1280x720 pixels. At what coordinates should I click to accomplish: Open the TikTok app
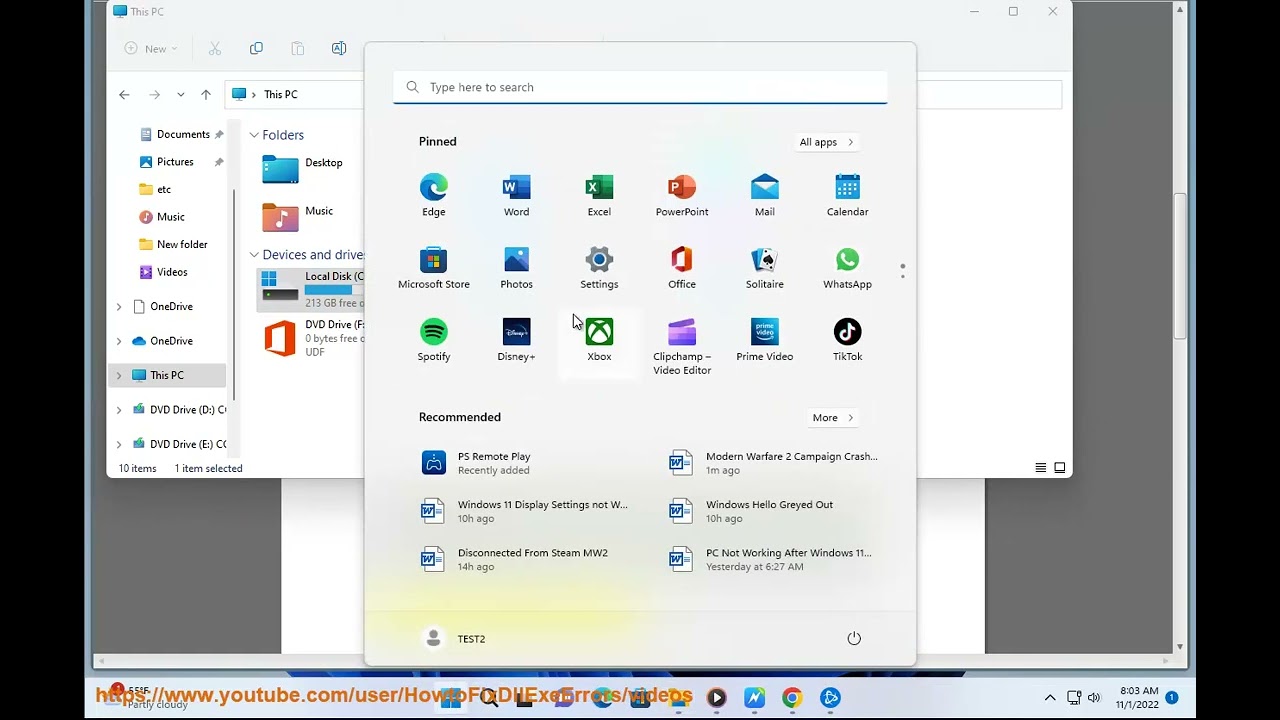[x=847, y=340]
